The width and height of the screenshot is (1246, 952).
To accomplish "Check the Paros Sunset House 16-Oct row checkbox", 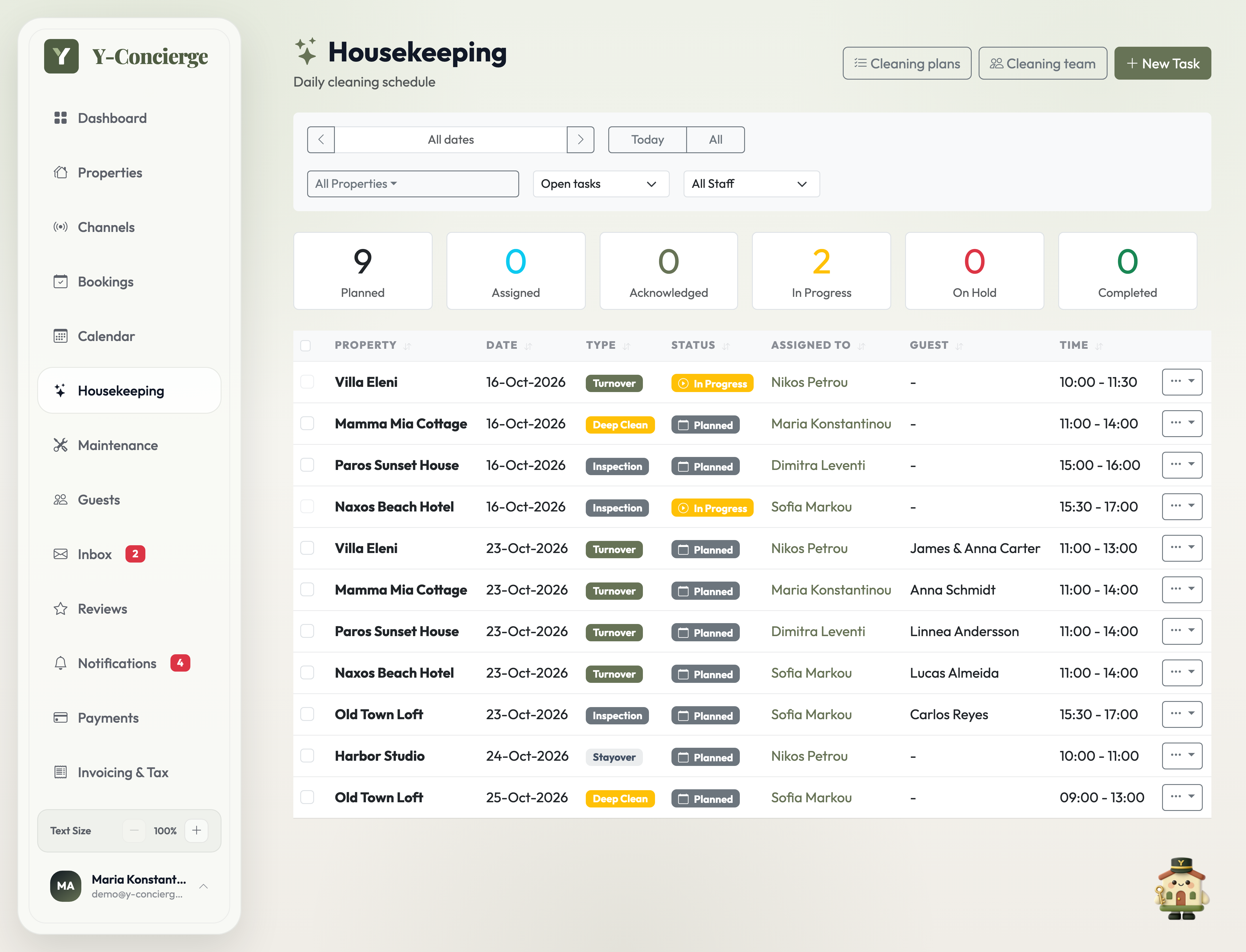I will click(307, 465).
